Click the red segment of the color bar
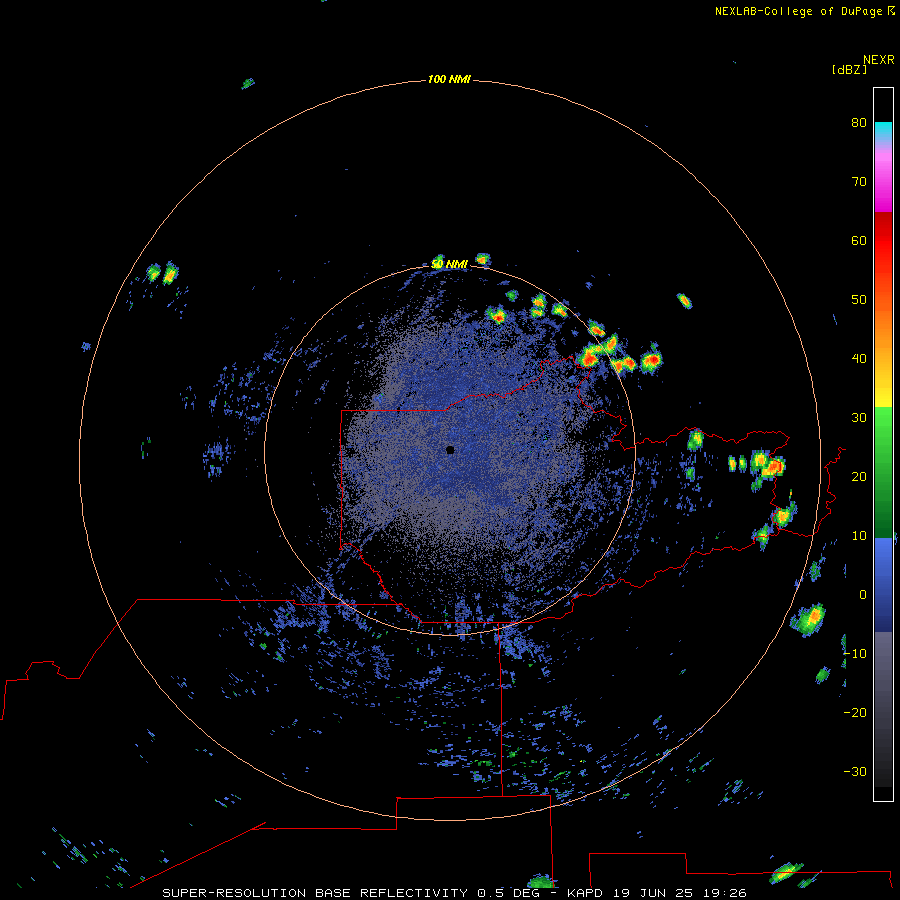The image size is (900, 900). click(883, 241)
